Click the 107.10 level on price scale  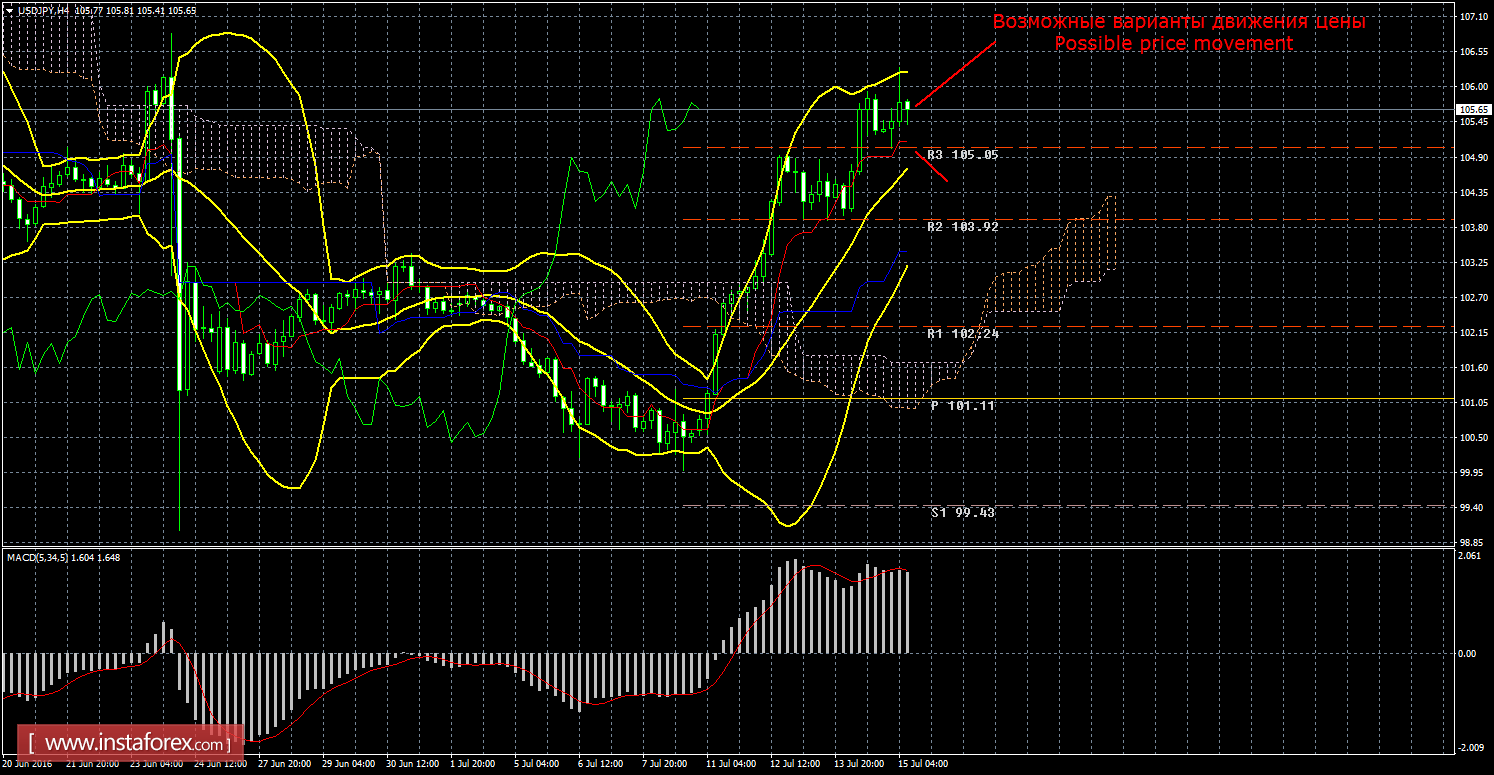point(1471,17)
